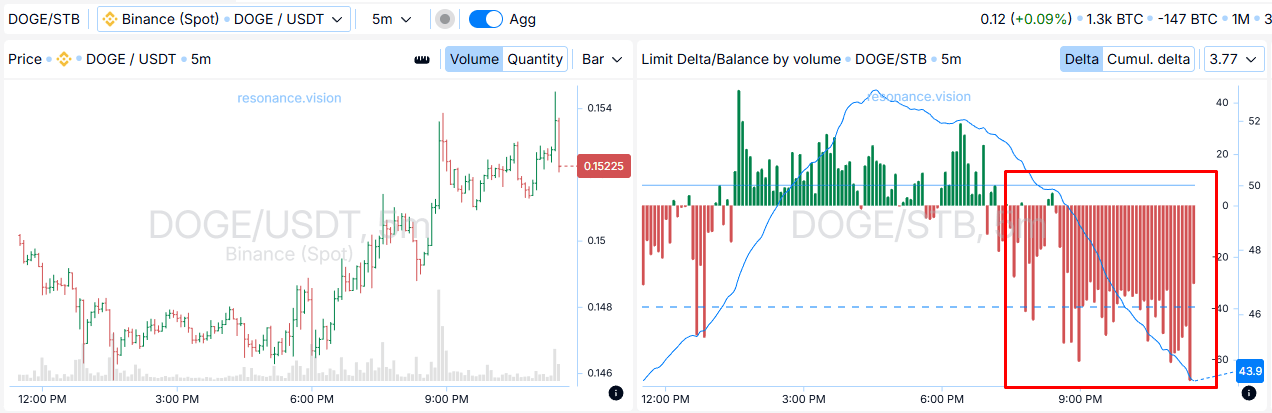Open info icon under the price chart
1272x413 pixels.
pos(615,394)
